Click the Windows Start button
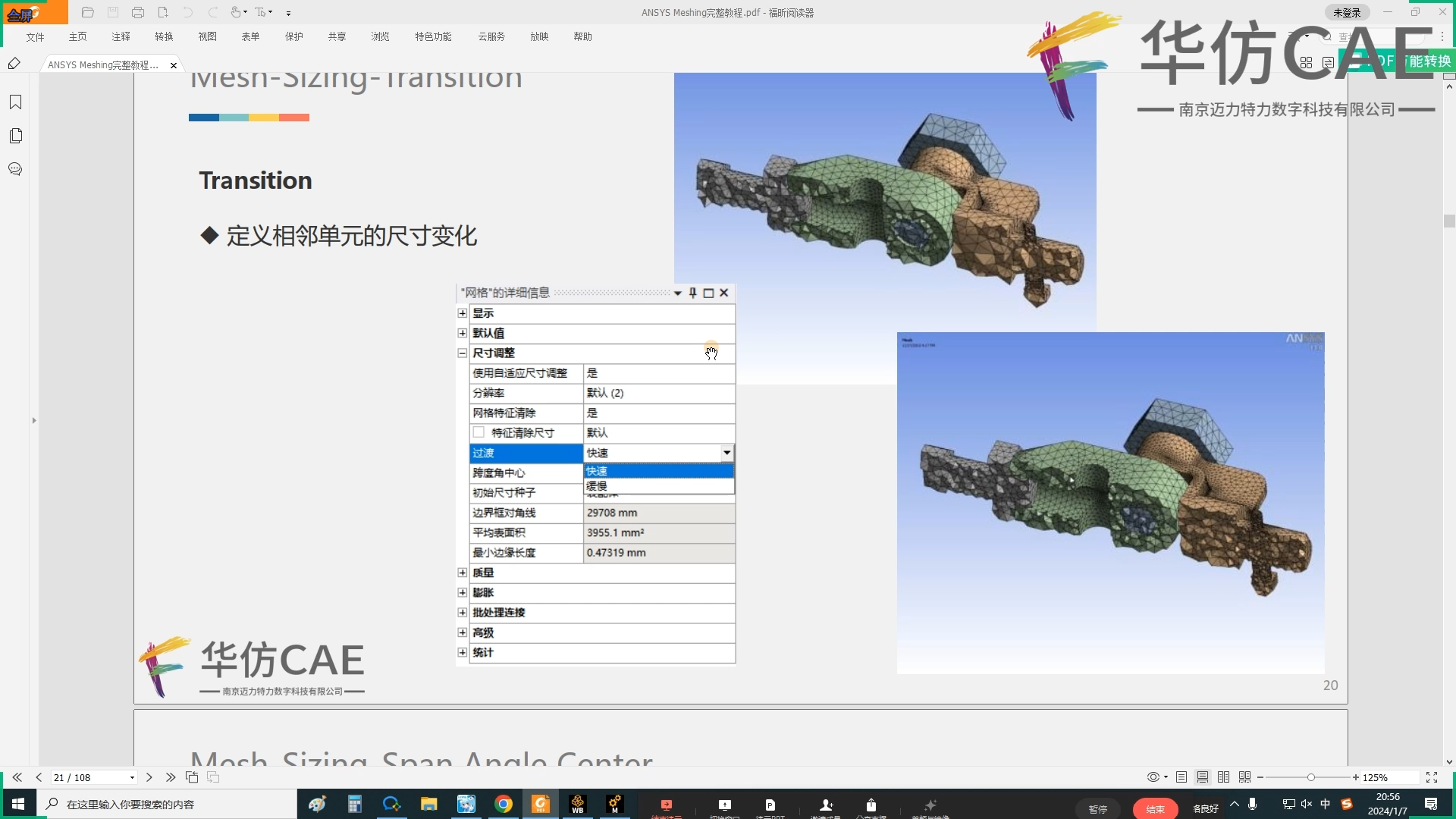The width and height of the screenshot is (1456, 819). tap(18, 804)
